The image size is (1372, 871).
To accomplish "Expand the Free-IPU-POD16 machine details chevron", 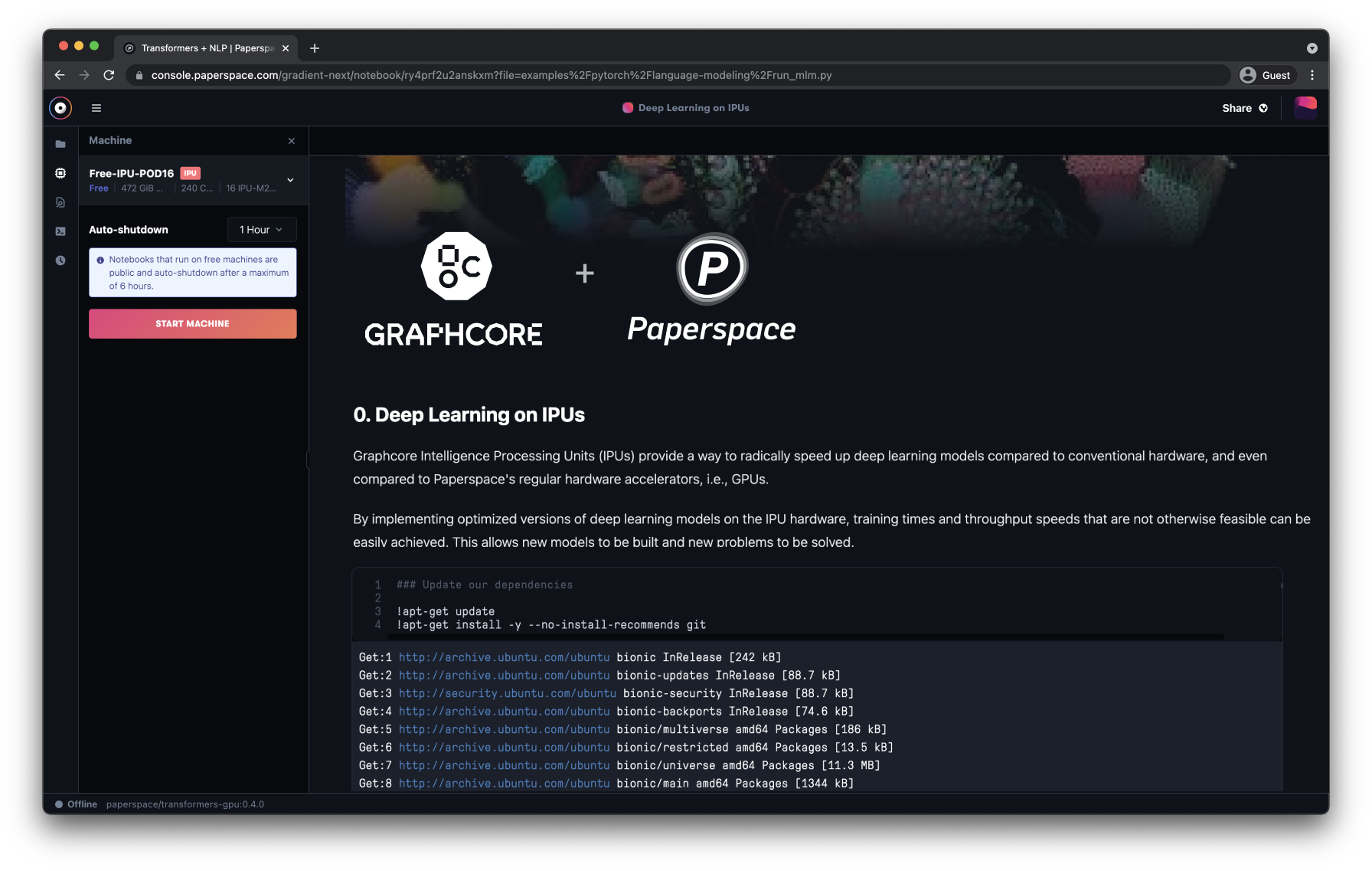I will (x=289, y=179).
